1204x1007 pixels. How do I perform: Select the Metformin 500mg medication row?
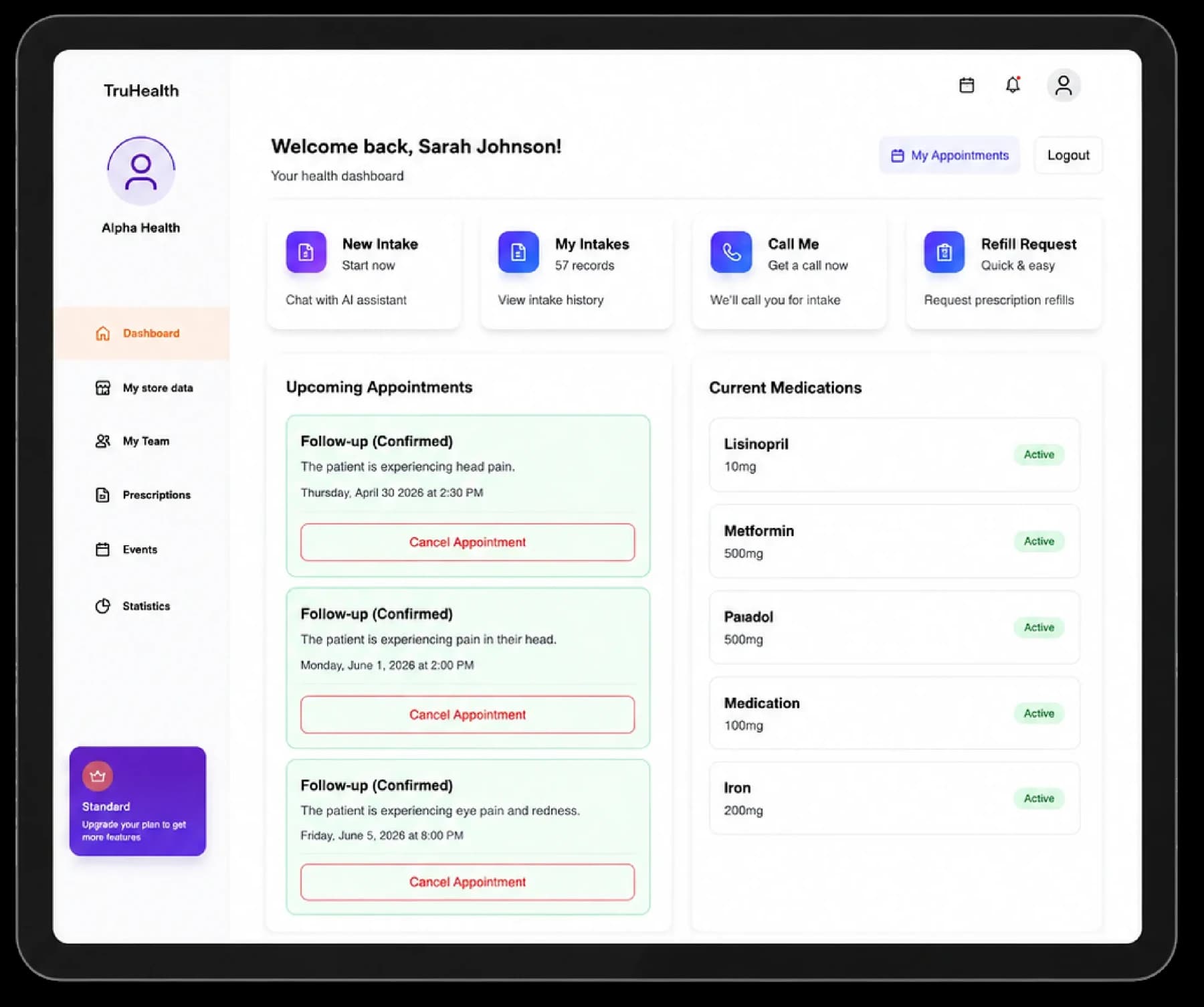coord(894,541)
